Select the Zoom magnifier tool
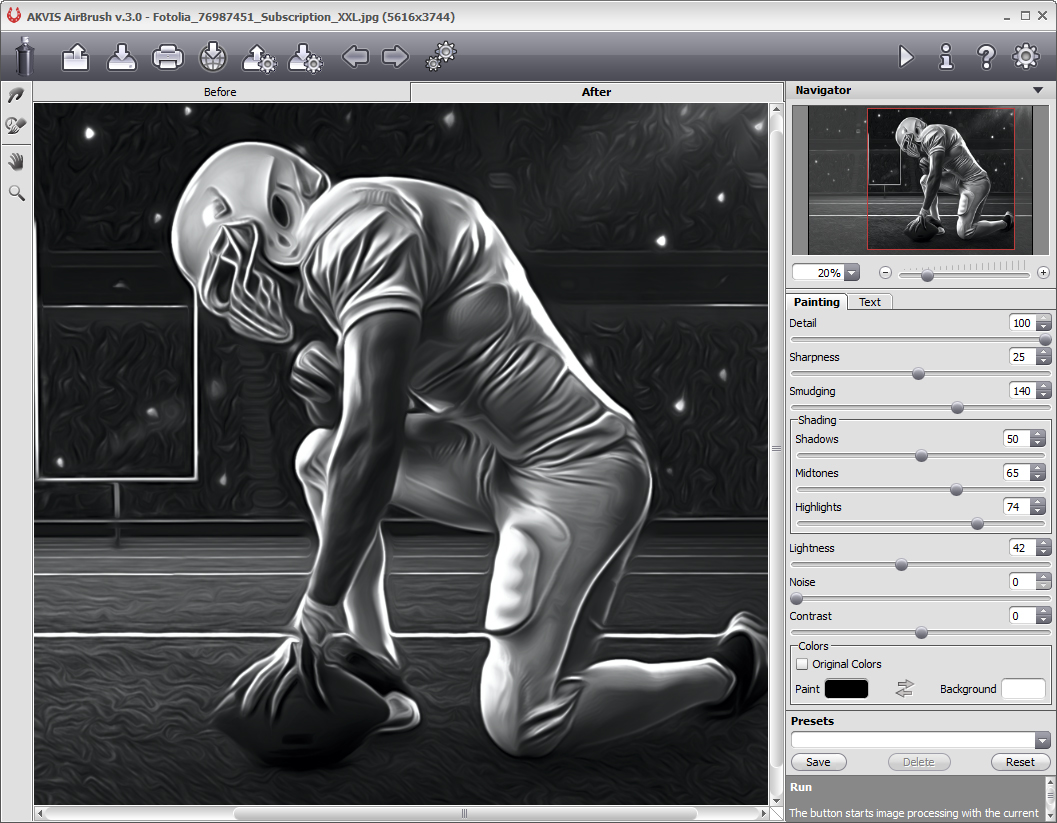Image resolution: width=1057 pixels, height=823 pixels. (x=16, y=192)
